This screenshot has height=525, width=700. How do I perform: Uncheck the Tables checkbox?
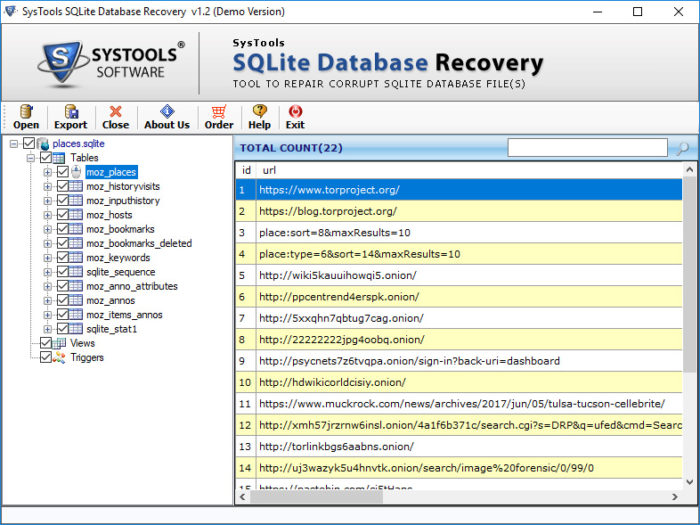pos(46,158)
